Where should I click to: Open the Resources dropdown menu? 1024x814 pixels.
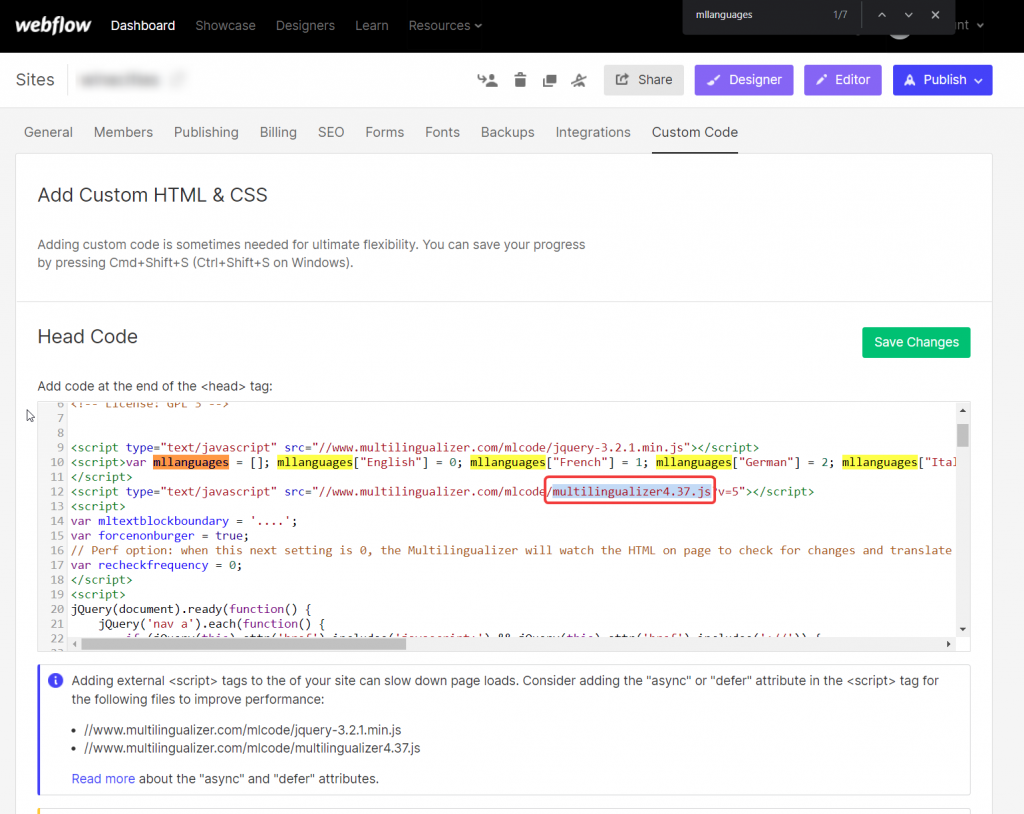click(445, 25)
